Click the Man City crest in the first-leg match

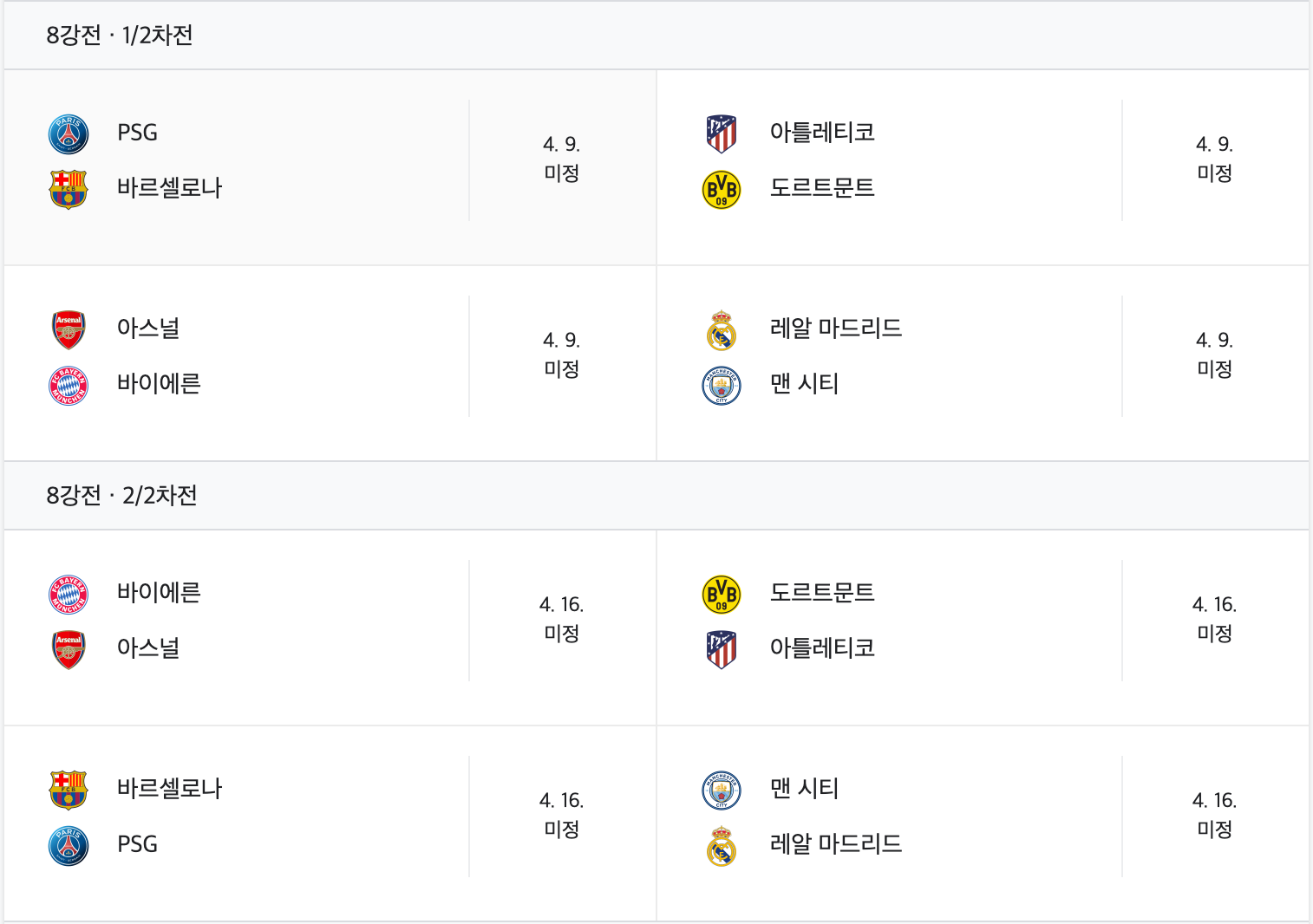(x=722, y=386)
